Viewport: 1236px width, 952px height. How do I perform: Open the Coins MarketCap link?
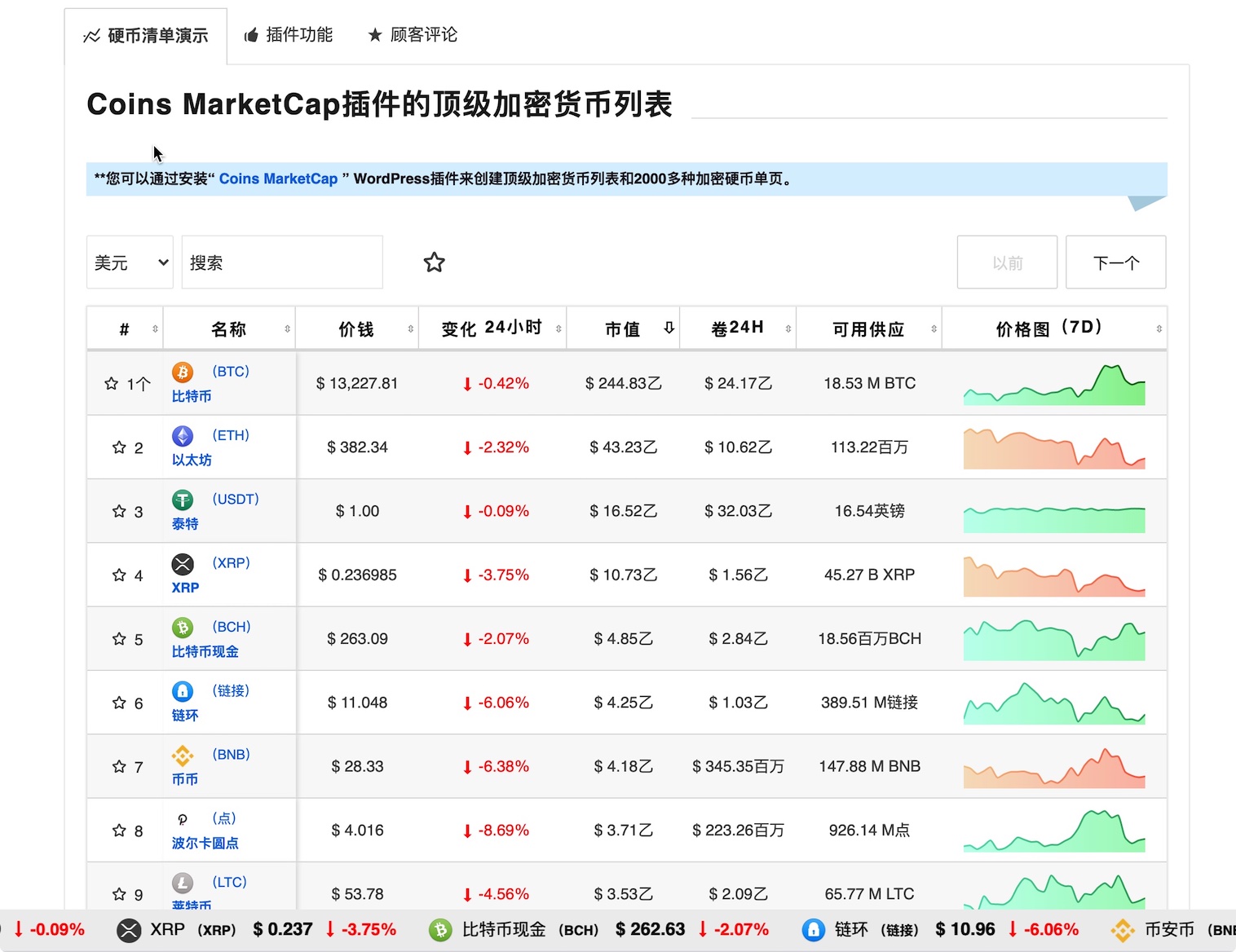click(x=278, y=178)
